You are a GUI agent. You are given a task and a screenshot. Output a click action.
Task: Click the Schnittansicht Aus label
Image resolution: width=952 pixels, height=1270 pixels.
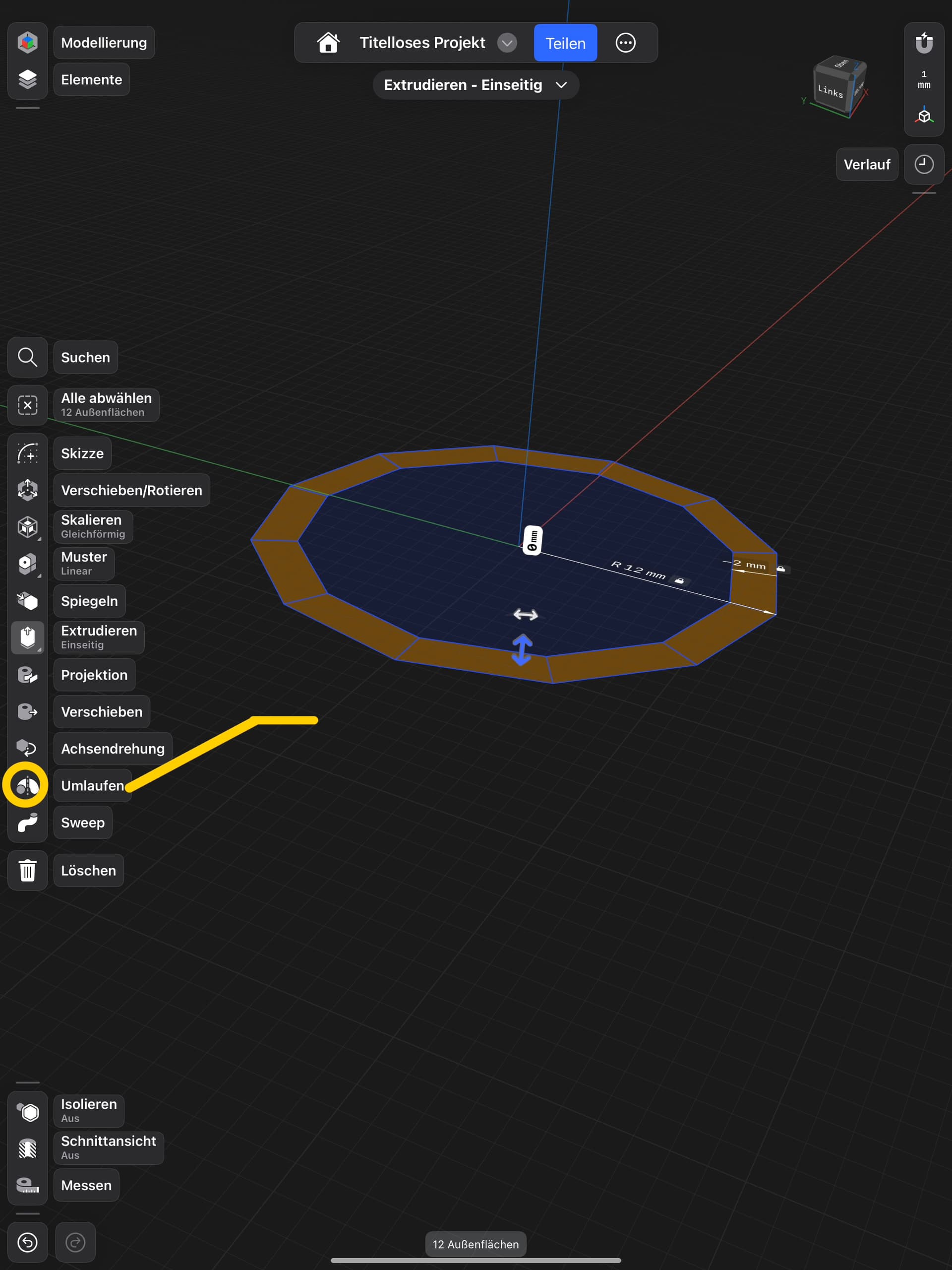[x=109, y=1148]
